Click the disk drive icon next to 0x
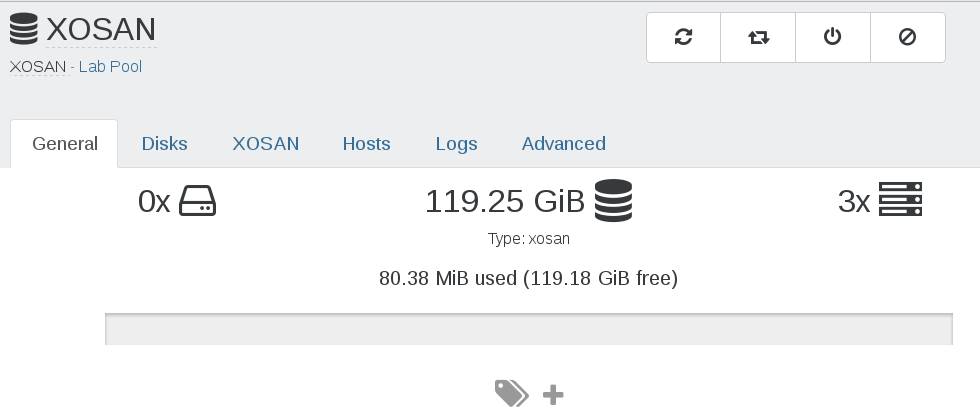The height and width of the screenshot is (420, 980). coord(198,201)
